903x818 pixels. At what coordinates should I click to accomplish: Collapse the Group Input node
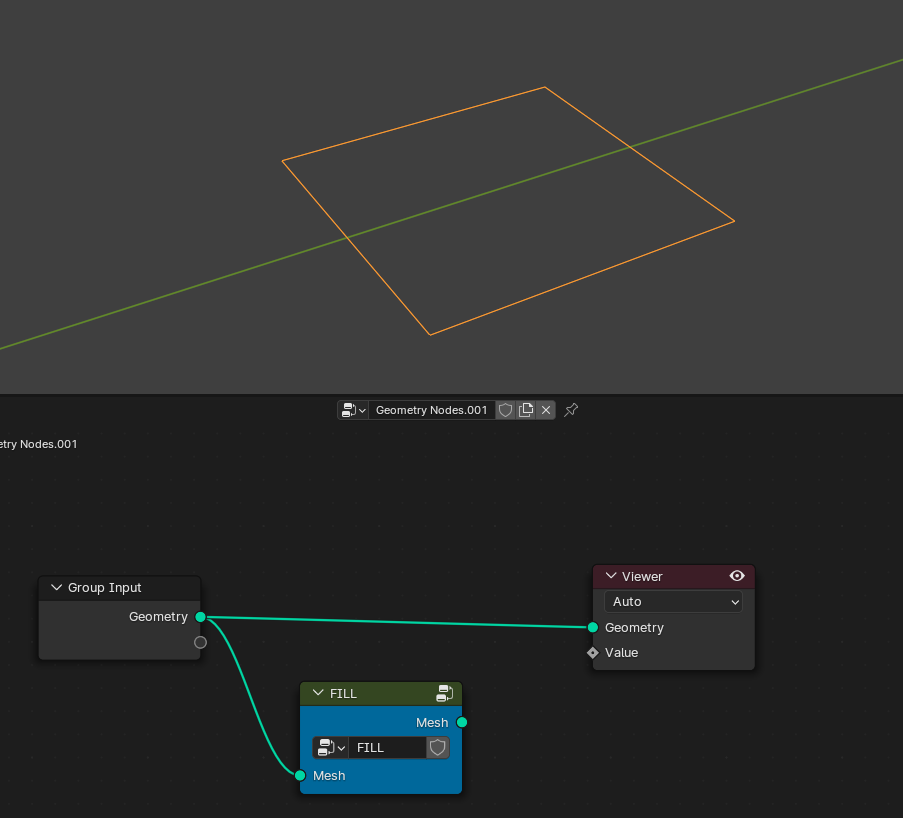[56, 588]
